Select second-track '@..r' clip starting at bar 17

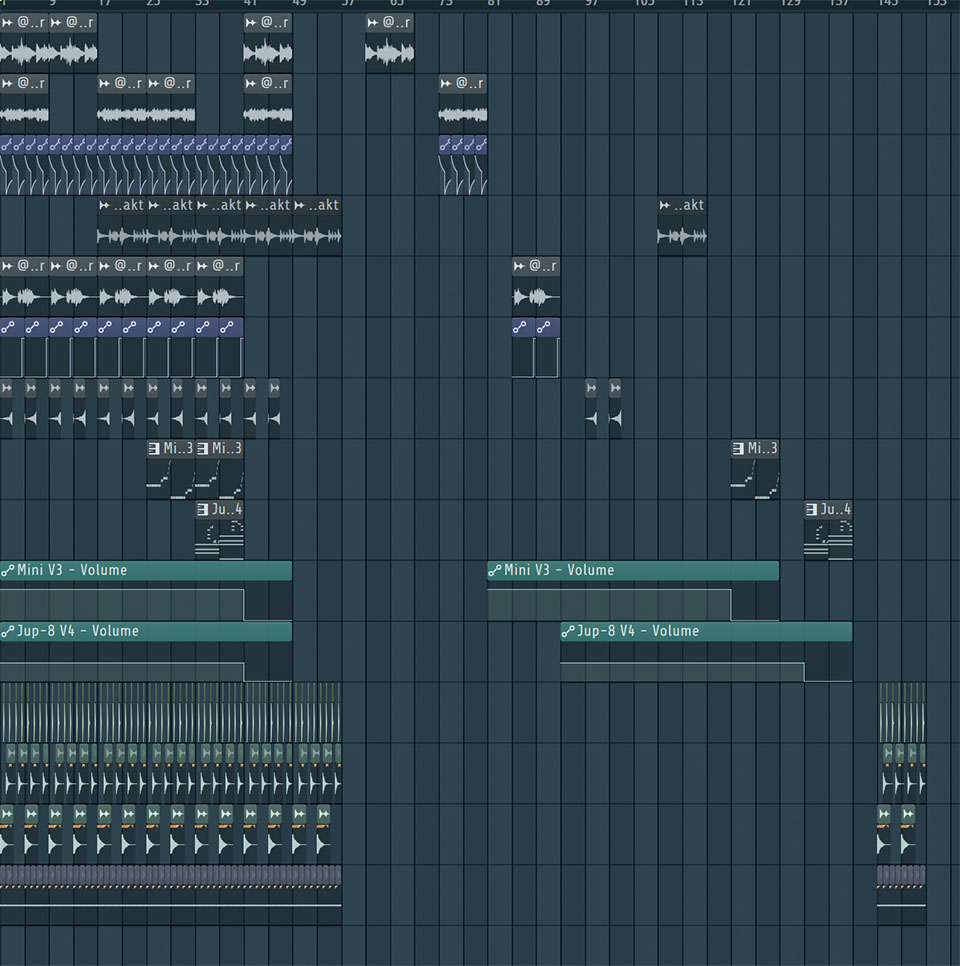pos(122,104)
